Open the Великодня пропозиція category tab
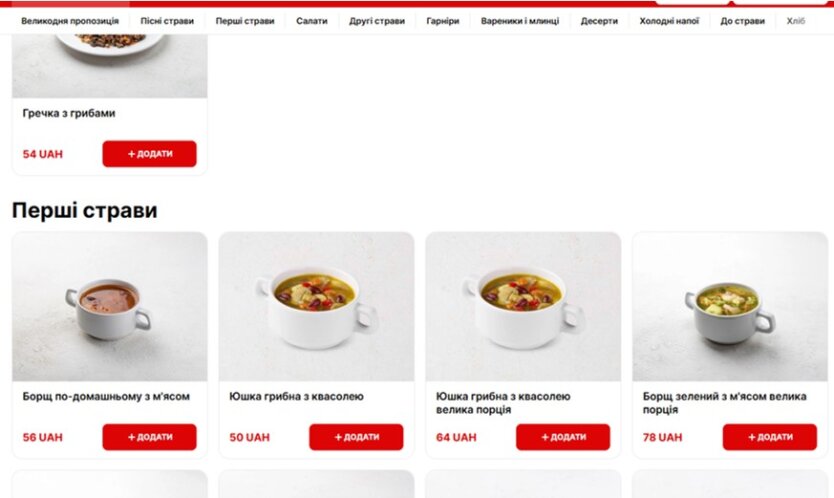834x498 pixels. [x=70, y=21]
